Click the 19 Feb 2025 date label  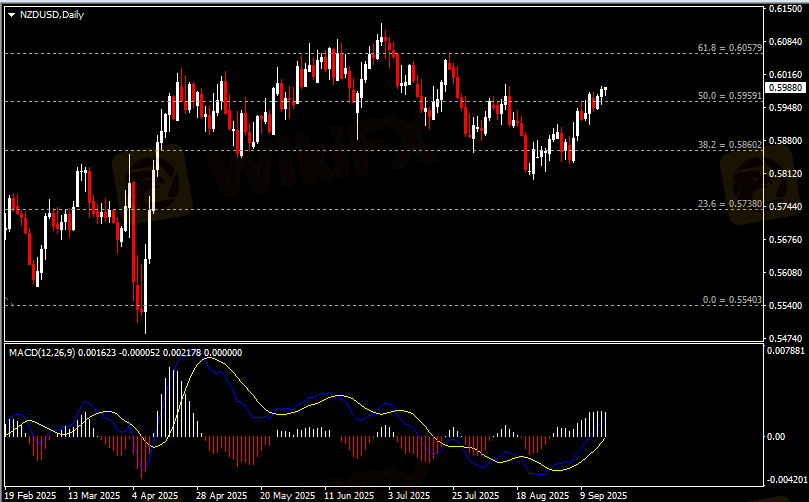point(30,495)
